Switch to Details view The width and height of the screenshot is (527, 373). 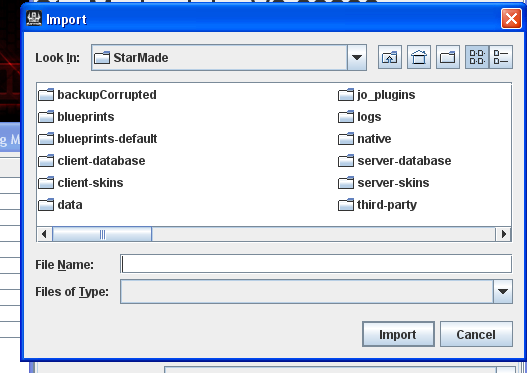[x=501, y=57]
